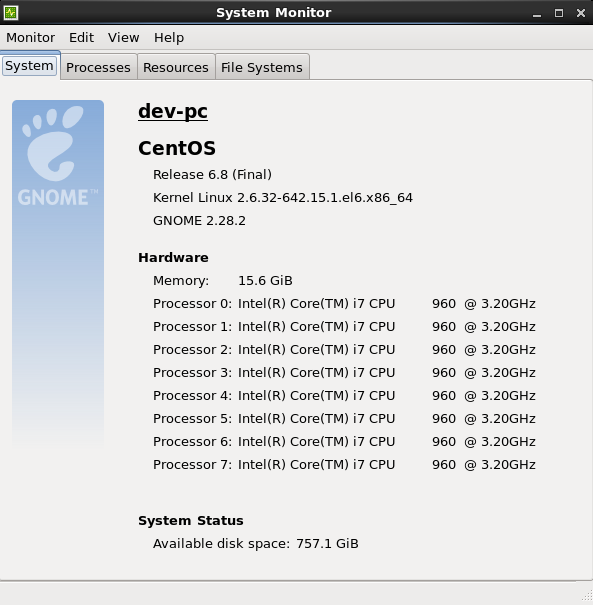Click the Processor 1 entry
This screenshot has height=605, width=593.
tap(344, 327)
